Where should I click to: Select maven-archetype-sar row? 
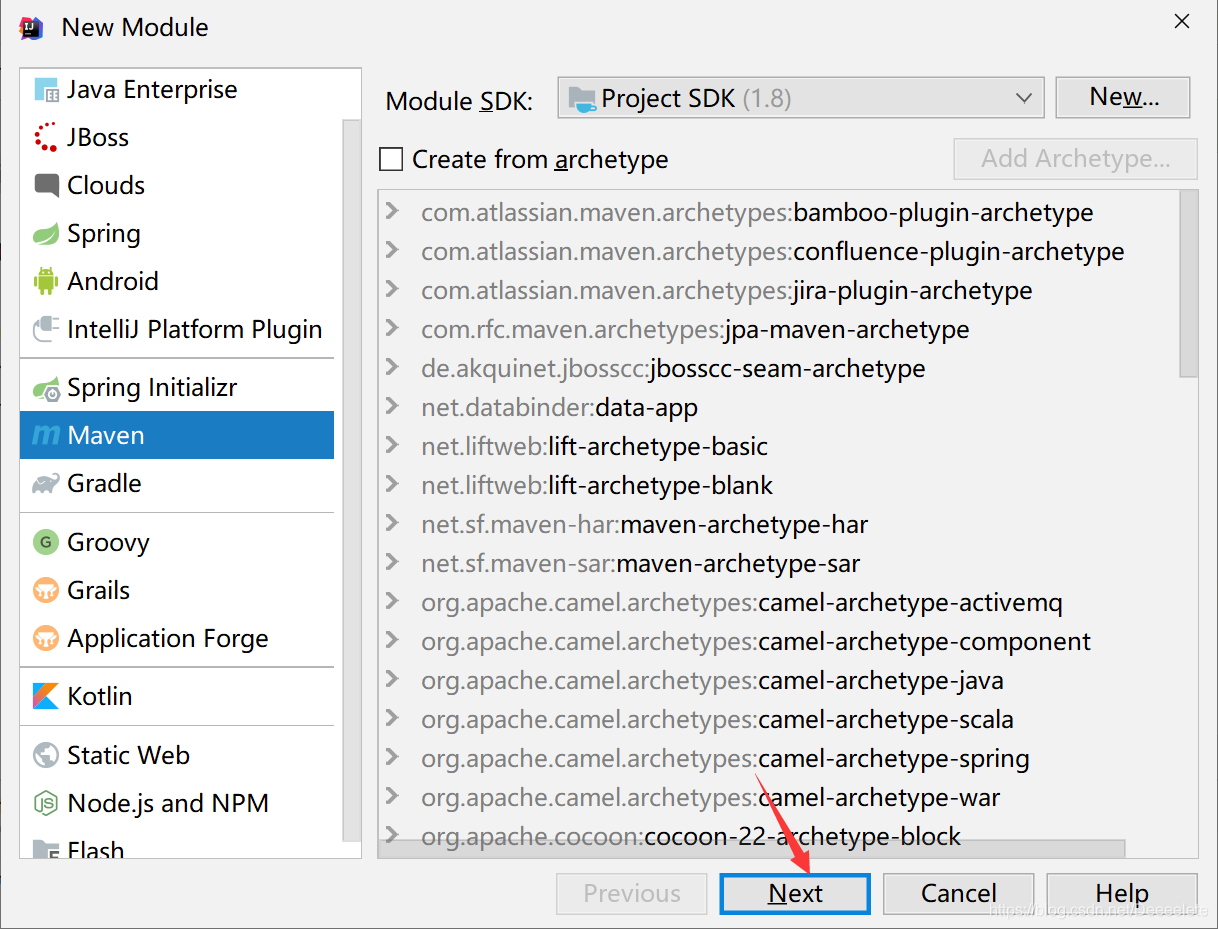pyautogui.click(x=778, y=563)
